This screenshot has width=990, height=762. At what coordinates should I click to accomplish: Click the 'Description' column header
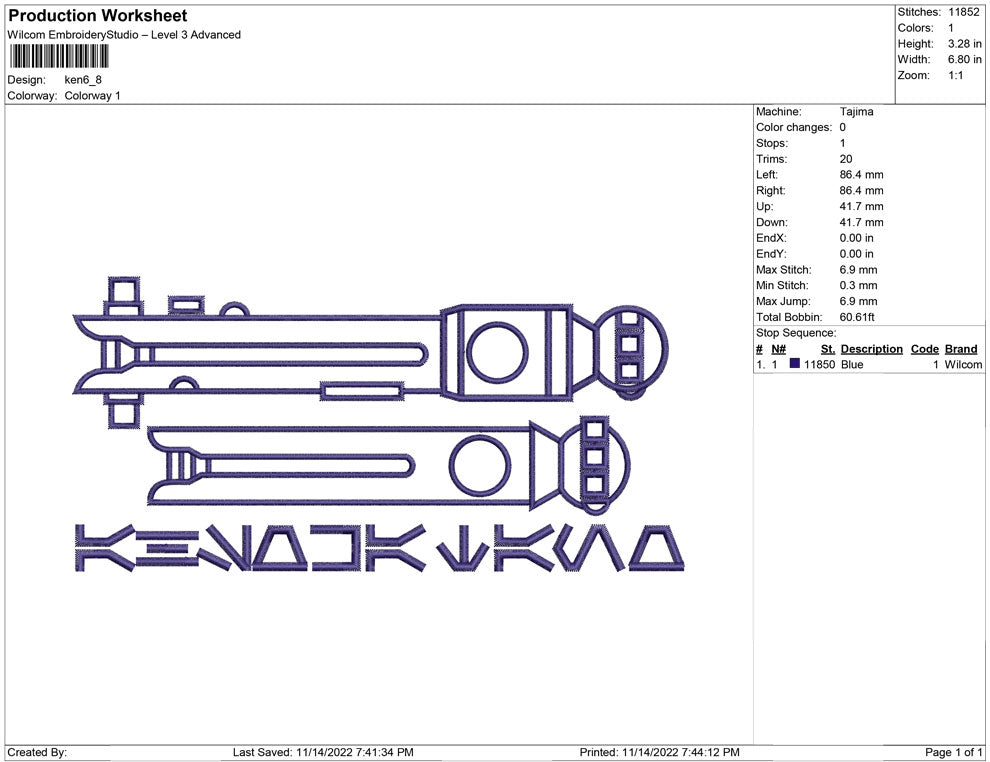tap(871, 349)
